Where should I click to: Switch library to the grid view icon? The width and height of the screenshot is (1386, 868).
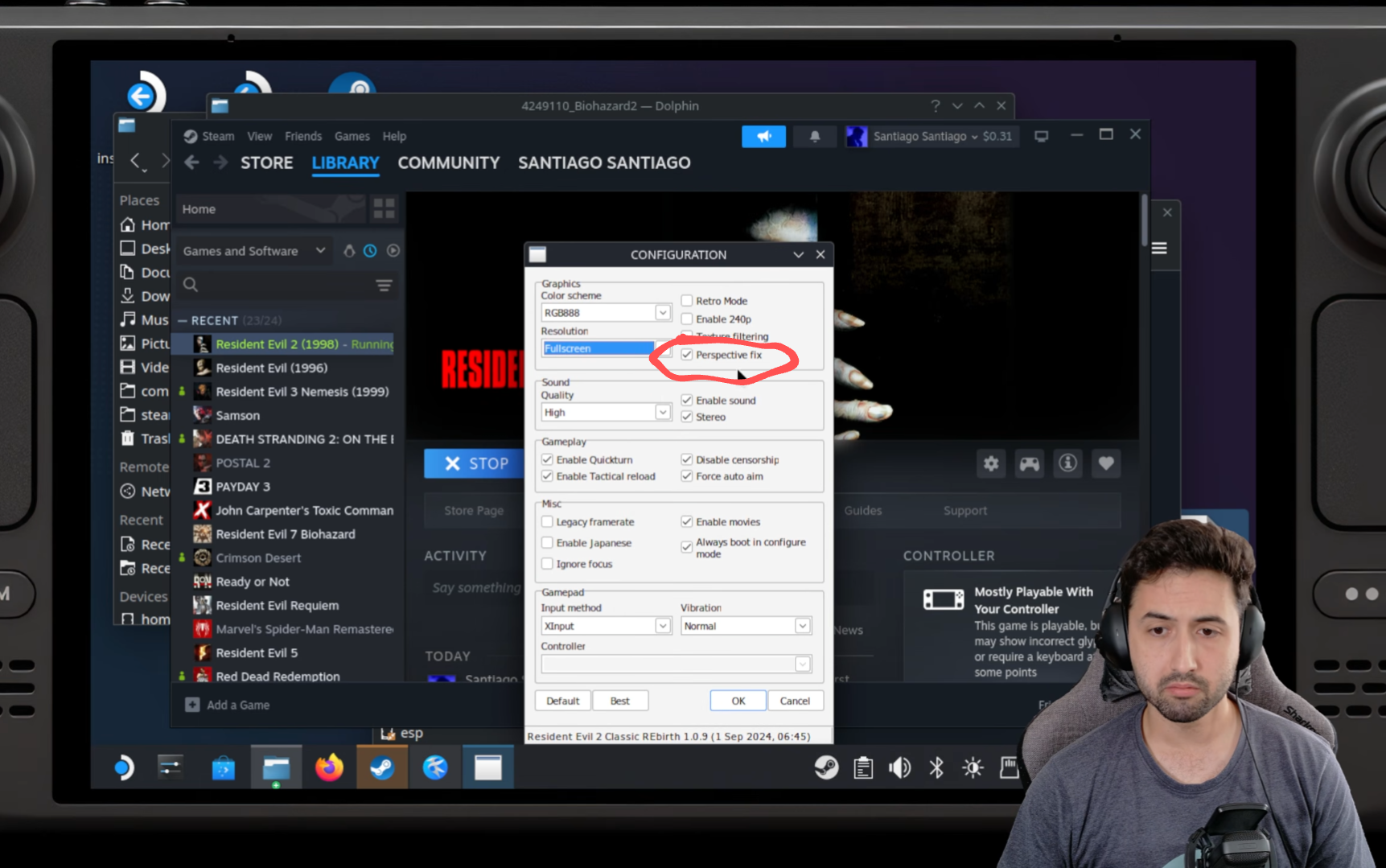(x=385, y=209)
